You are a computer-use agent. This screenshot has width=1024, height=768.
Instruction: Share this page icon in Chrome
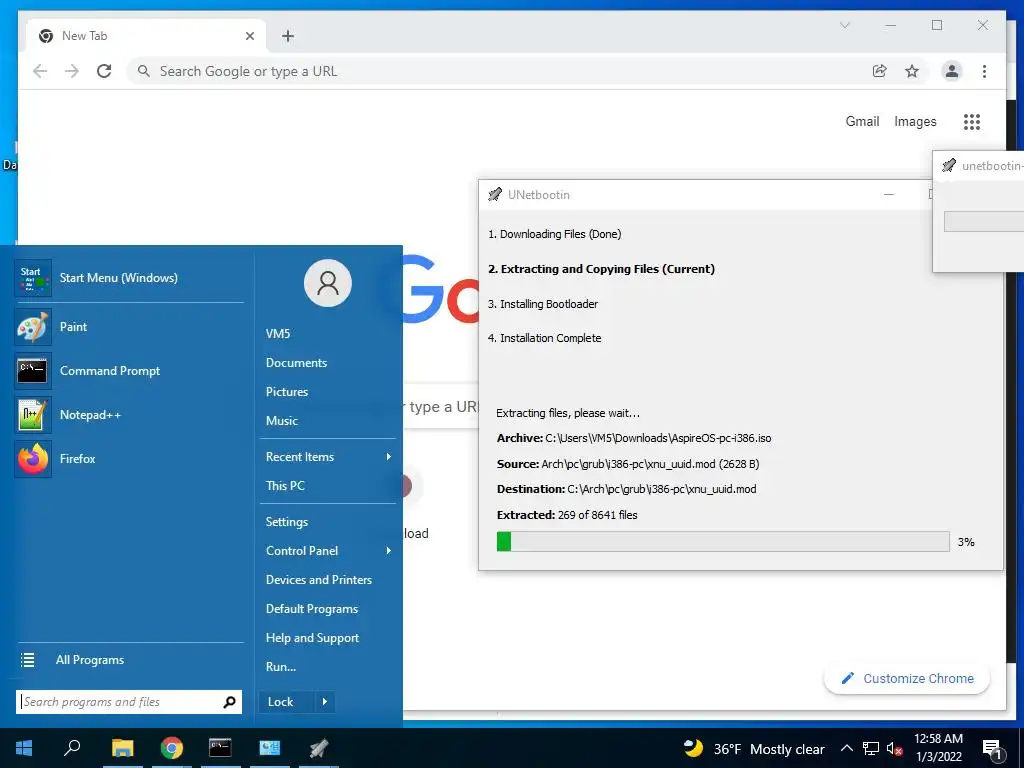click(880, 71)
